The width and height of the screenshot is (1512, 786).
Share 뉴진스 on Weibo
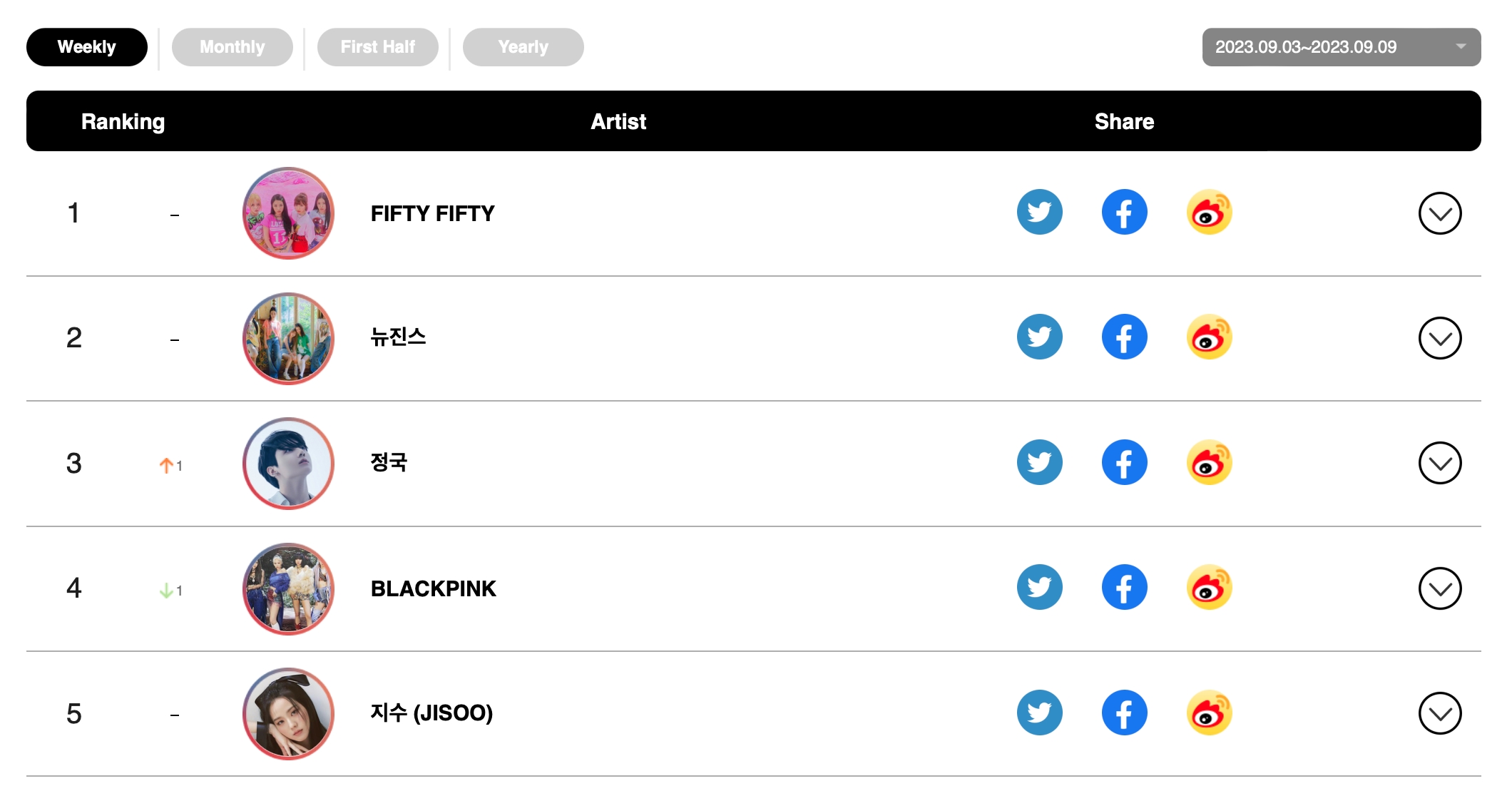(1209, 337)
